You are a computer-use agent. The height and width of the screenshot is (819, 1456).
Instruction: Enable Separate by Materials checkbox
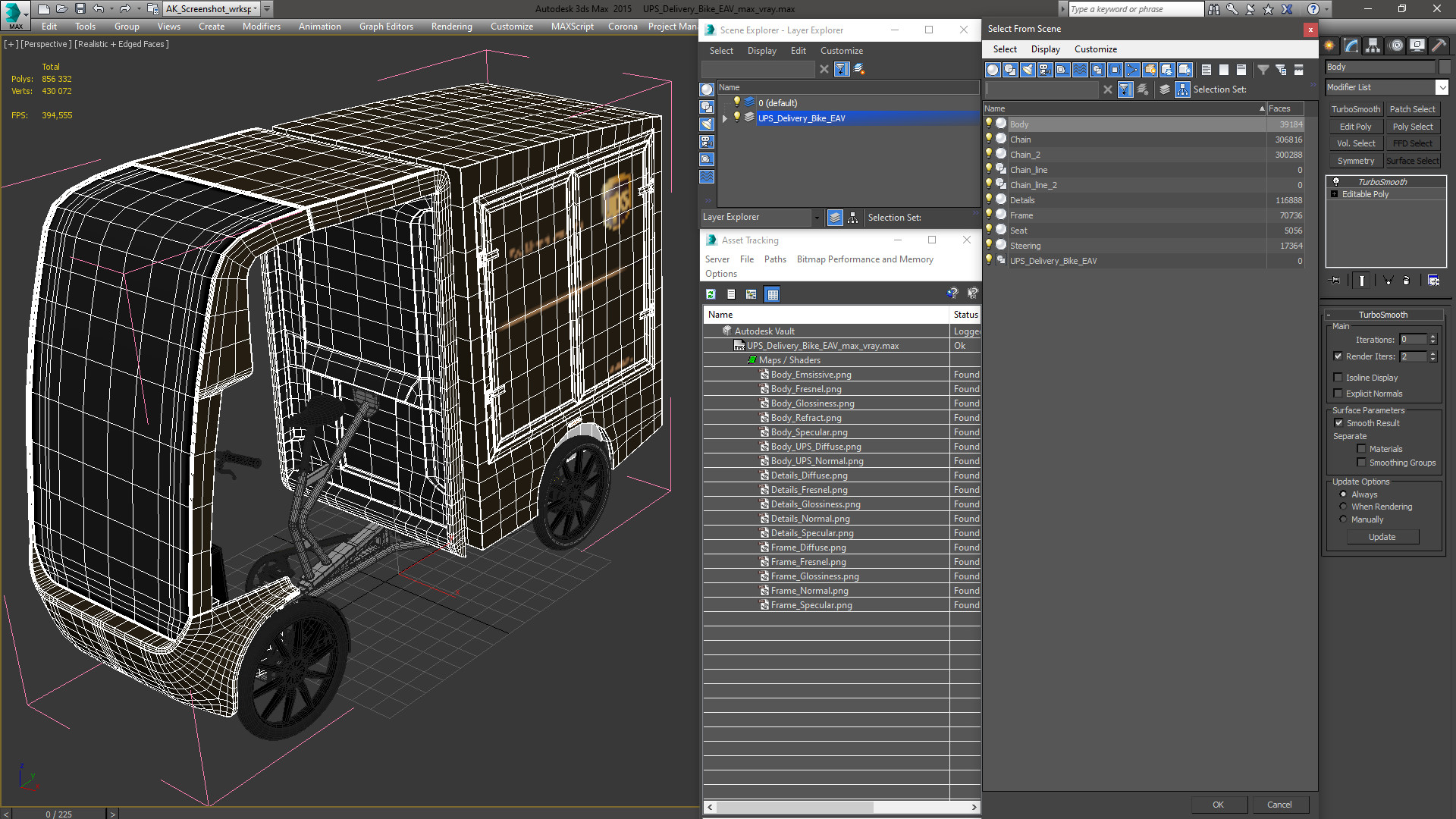coord(1361,449)
